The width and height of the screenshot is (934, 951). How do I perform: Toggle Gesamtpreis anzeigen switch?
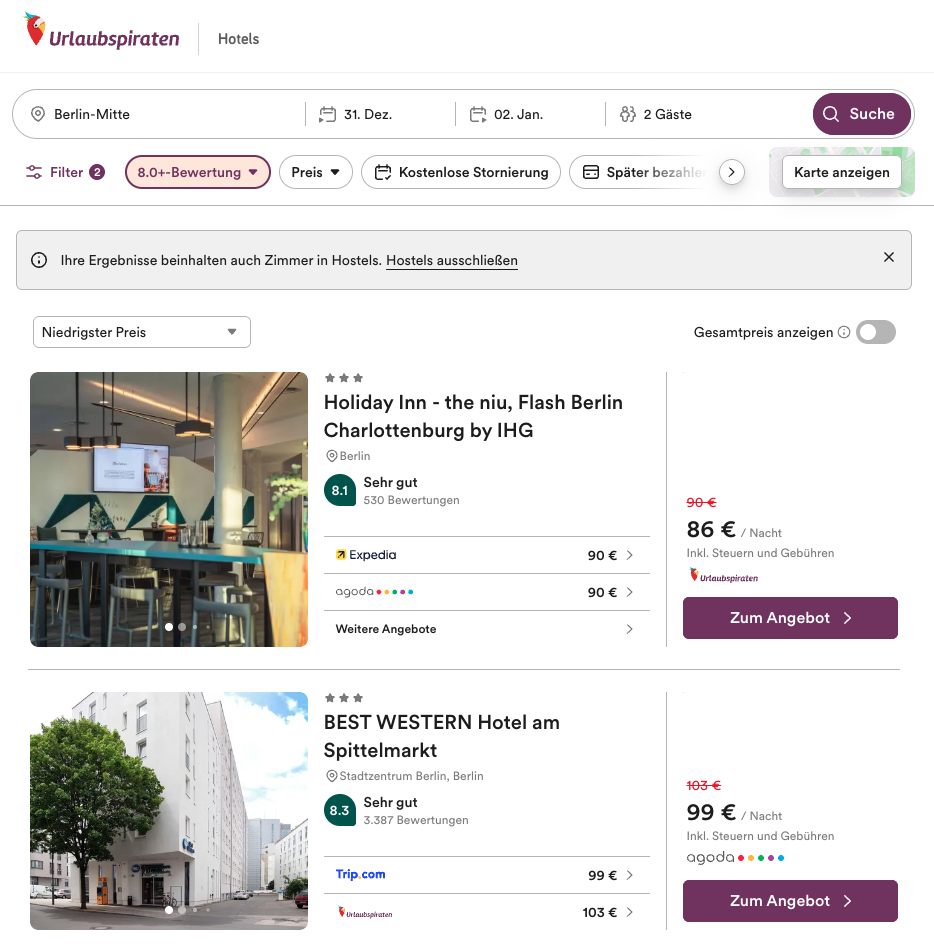click(876, 332)
